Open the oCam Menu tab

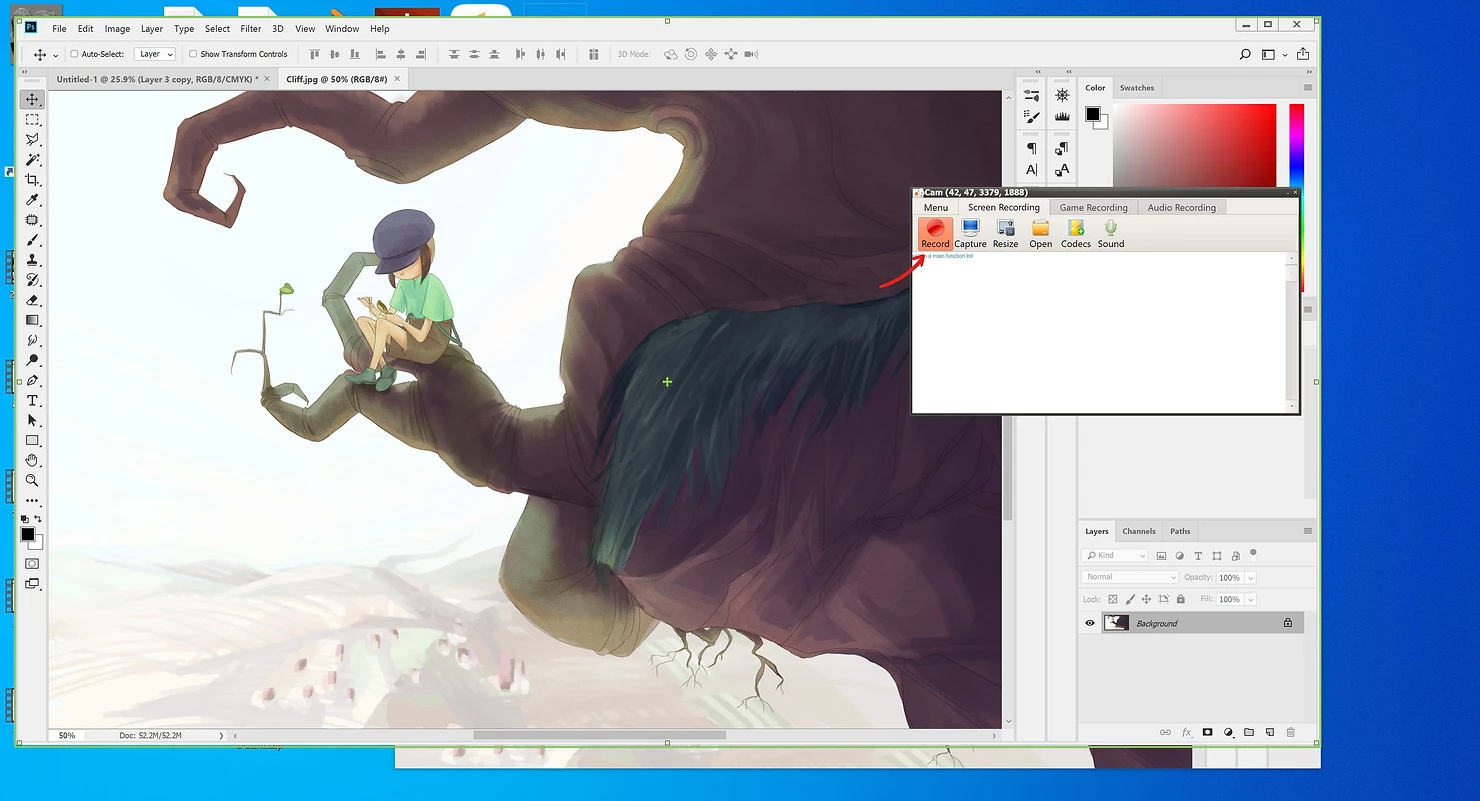point(936,207)
